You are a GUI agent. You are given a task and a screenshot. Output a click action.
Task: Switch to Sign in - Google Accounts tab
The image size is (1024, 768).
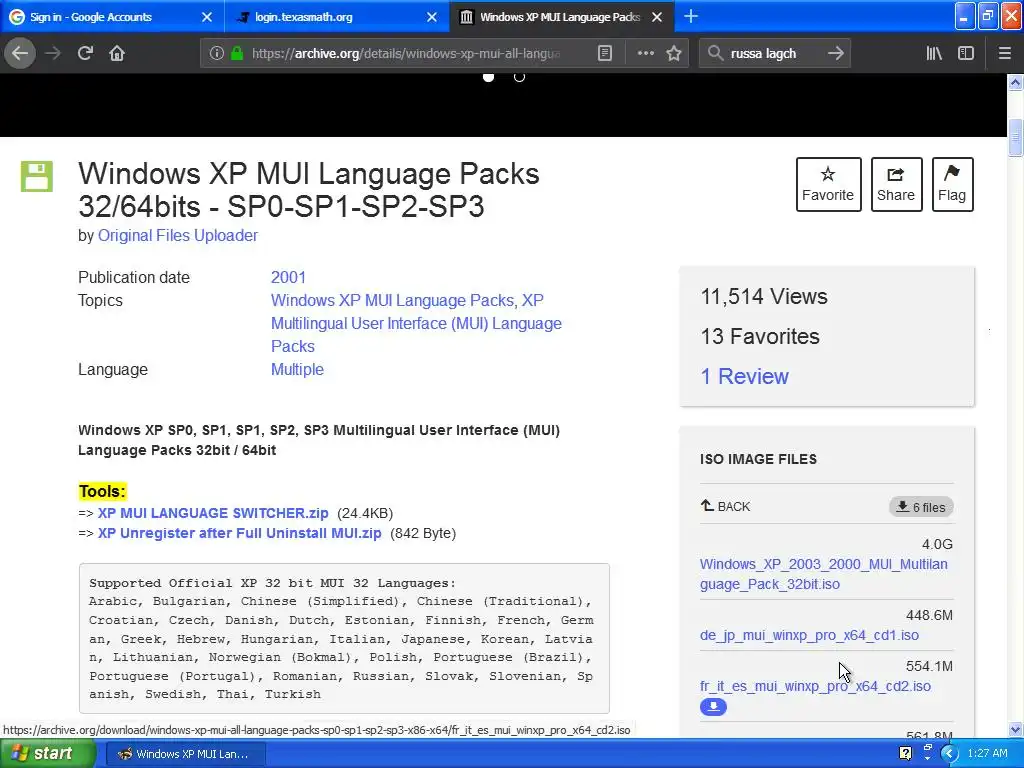point(111,17)
